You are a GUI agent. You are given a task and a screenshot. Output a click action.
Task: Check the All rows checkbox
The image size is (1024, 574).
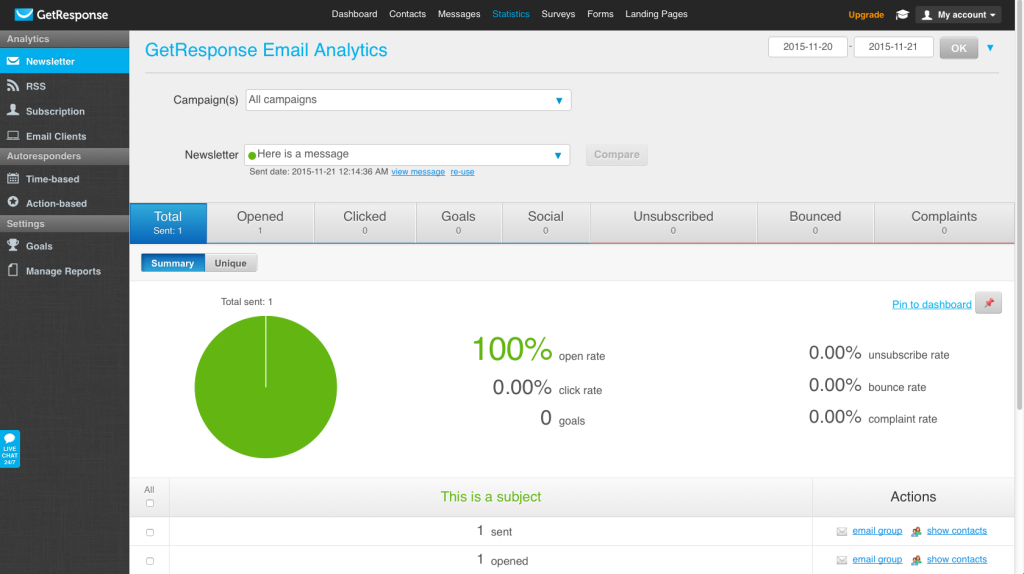coord(150,503)
